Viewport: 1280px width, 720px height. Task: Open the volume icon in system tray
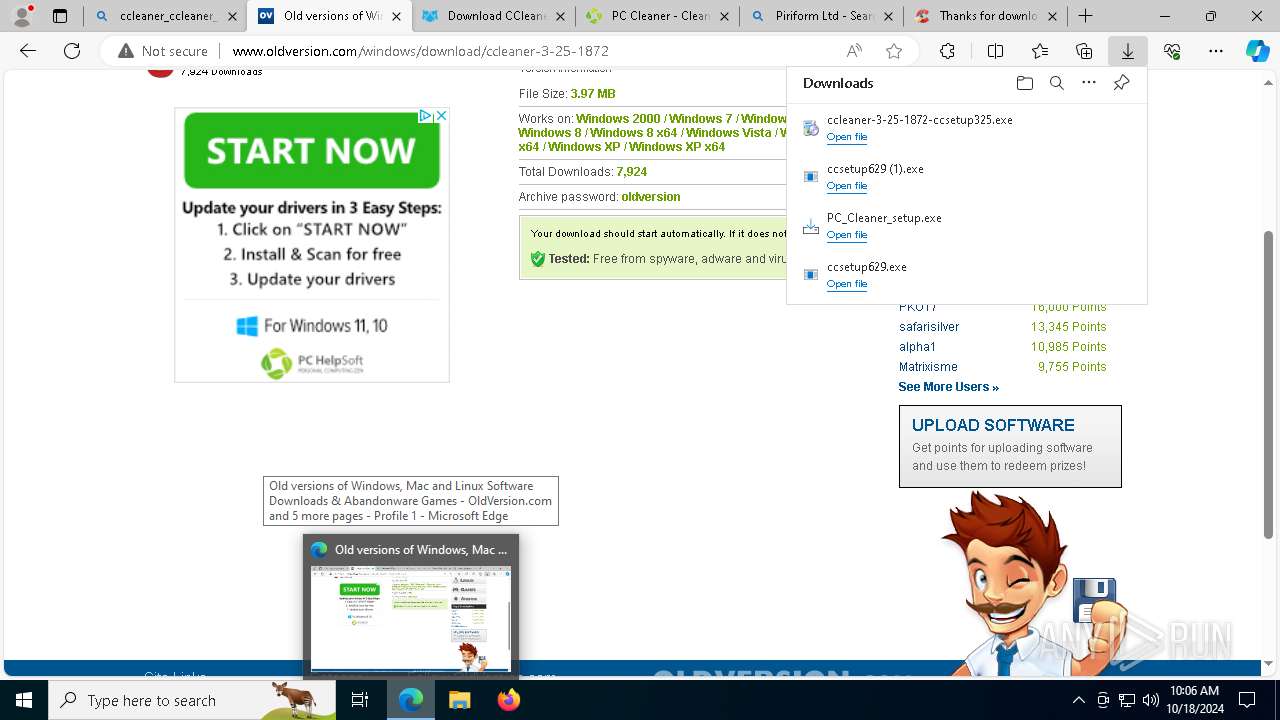(x=1150, y=700)
